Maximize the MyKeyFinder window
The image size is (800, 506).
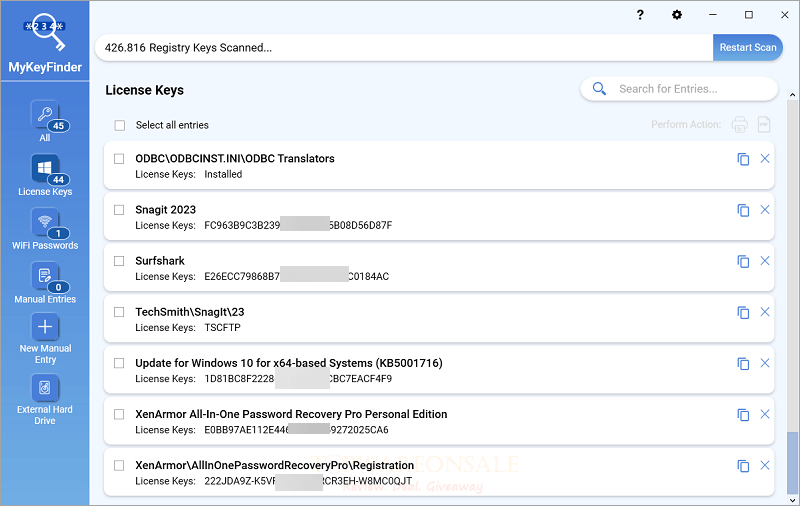(748, 15)
